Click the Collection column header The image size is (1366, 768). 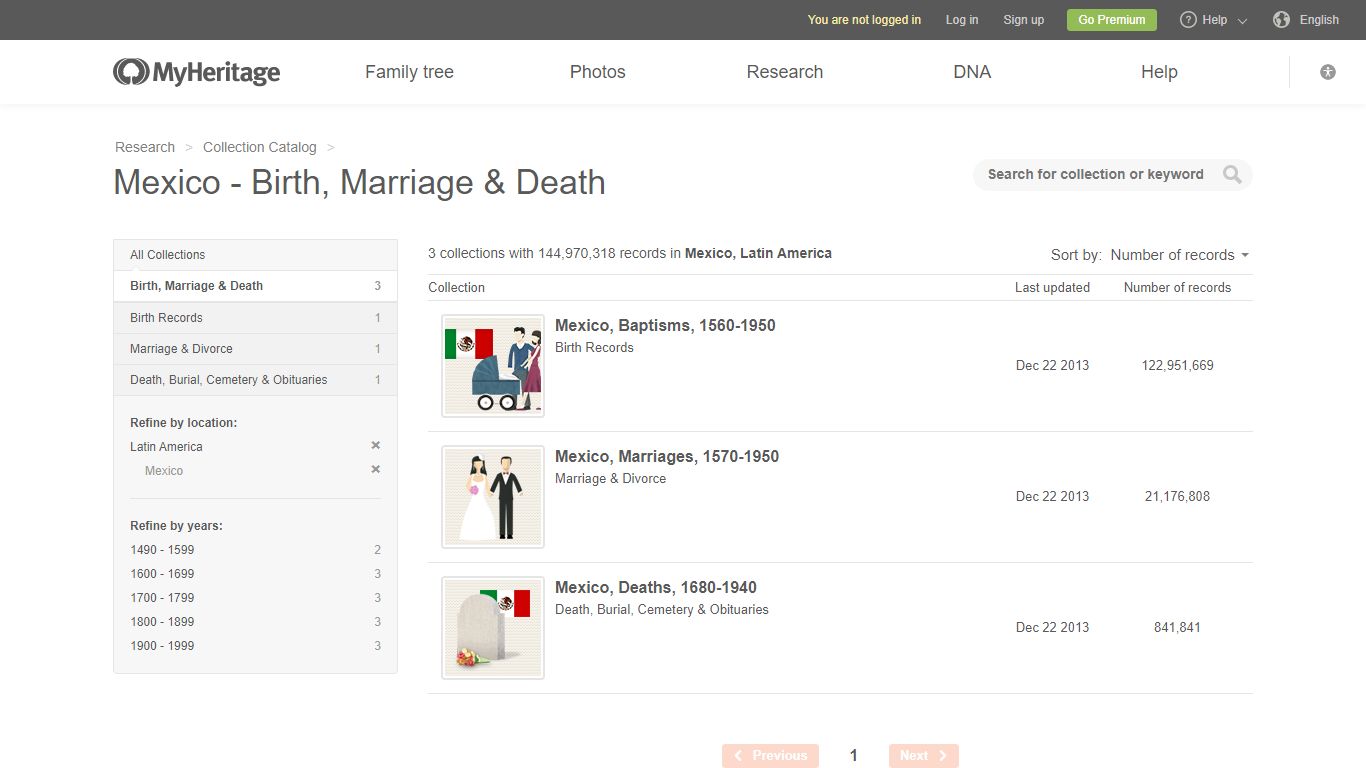coord(456,287)
